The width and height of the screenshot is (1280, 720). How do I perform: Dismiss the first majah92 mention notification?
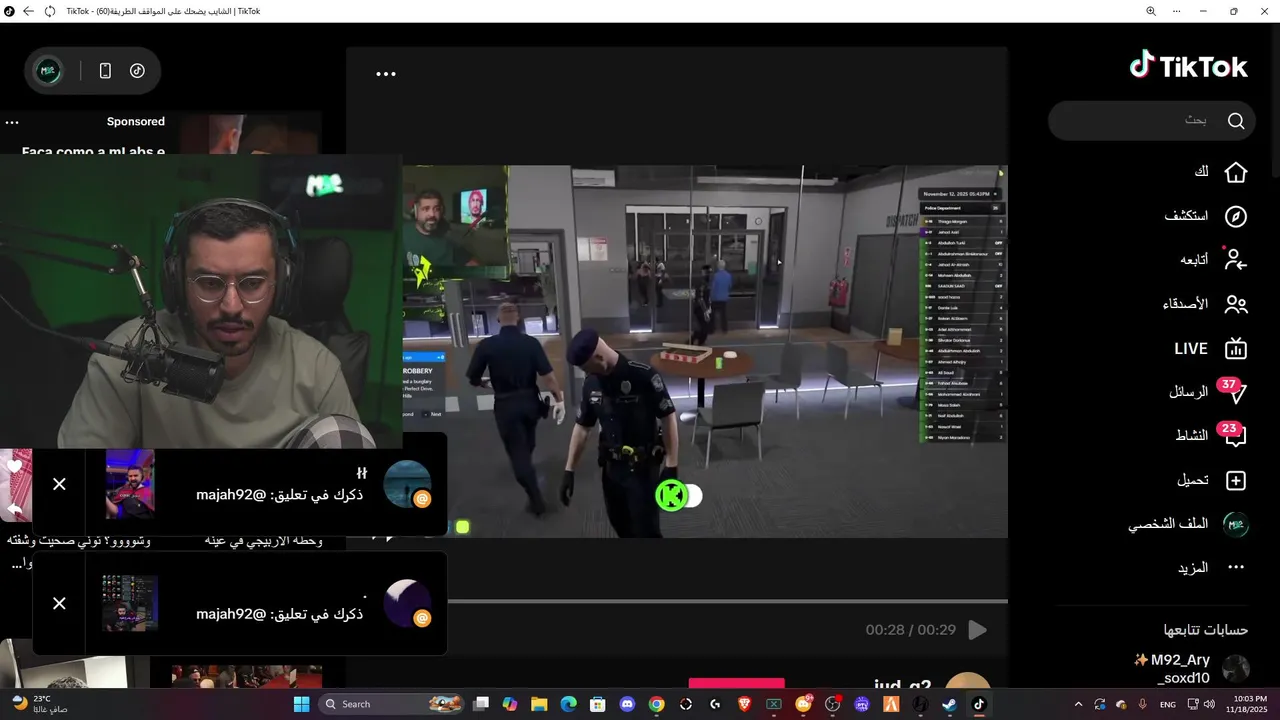pyautogui.click(x=59, y=484)
